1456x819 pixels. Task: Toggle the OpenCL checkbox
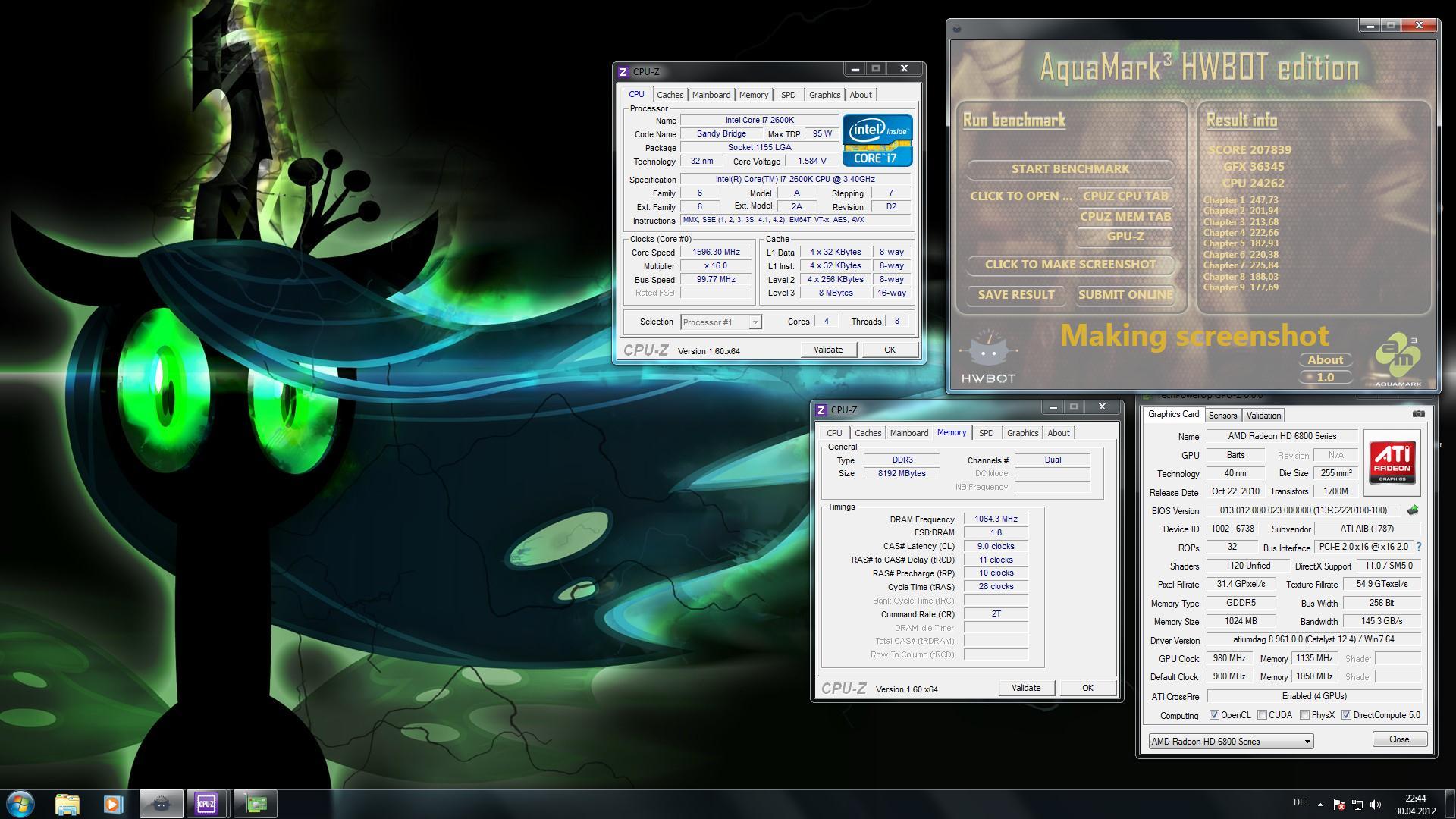1214,715
